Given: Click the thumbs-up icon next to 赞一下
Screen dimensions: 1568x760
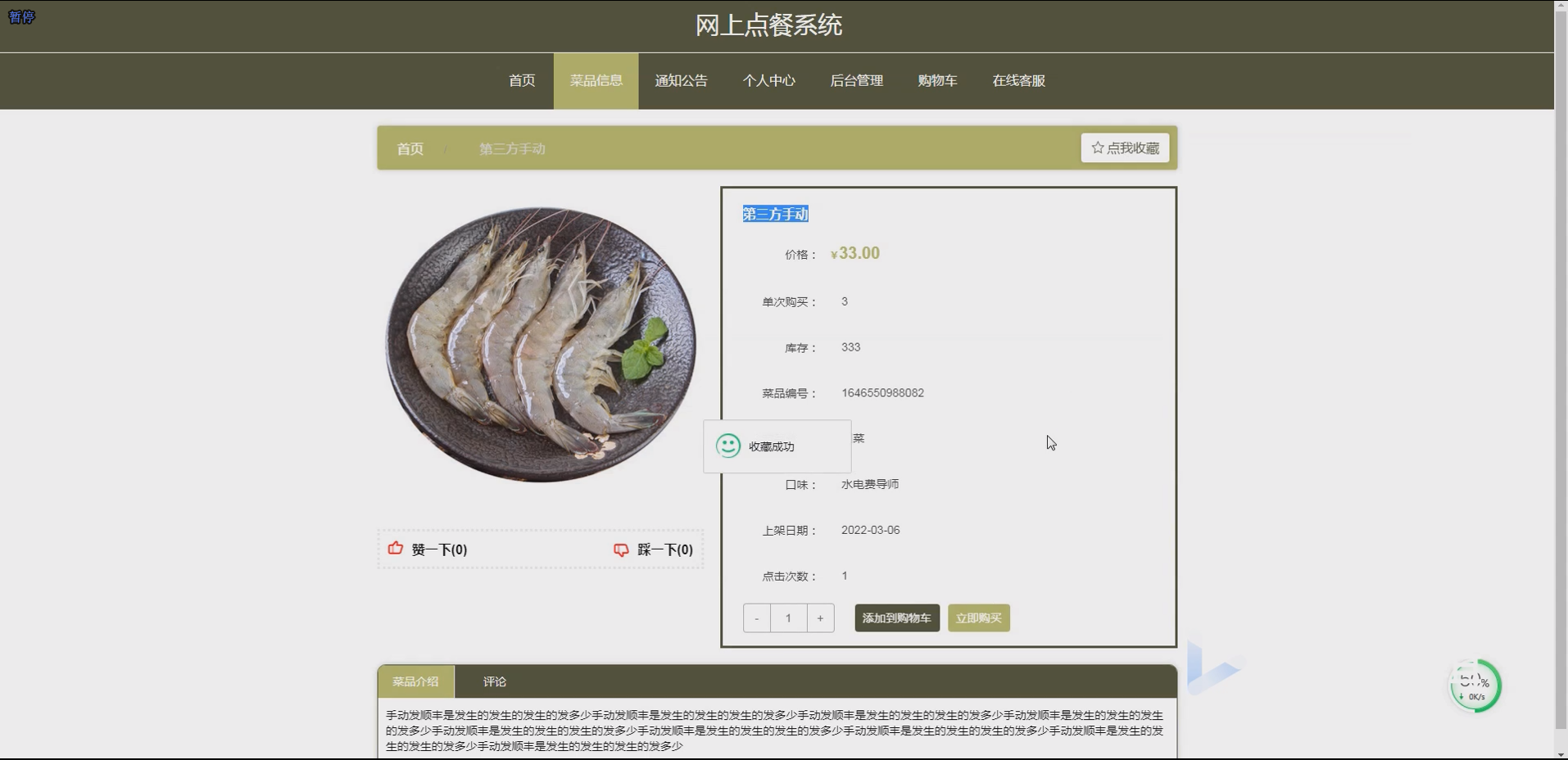Looking at the screenshot, I should pos(396,549).
